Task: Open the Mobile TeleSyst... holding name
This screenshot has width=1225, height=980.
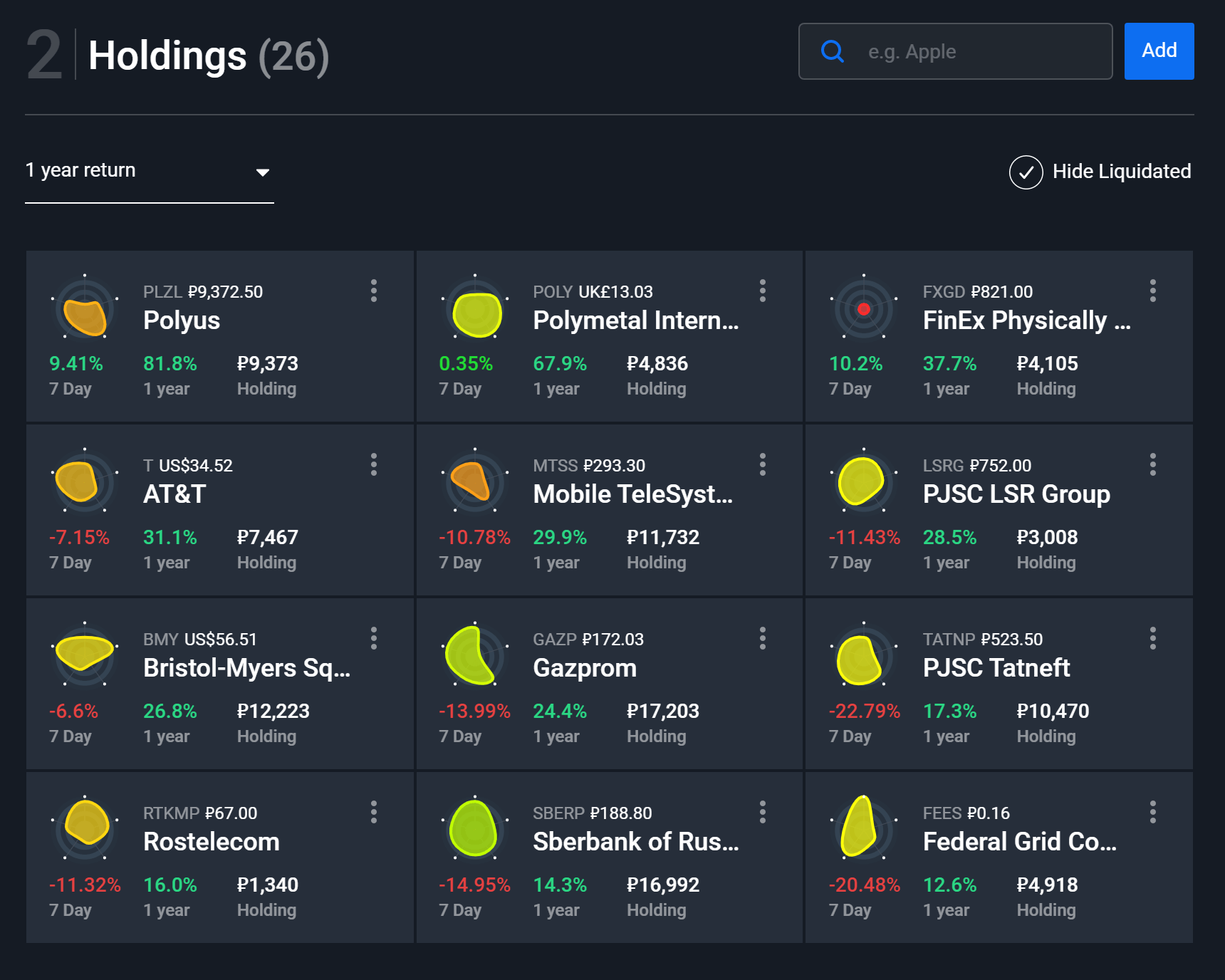Action: [632, 494]
